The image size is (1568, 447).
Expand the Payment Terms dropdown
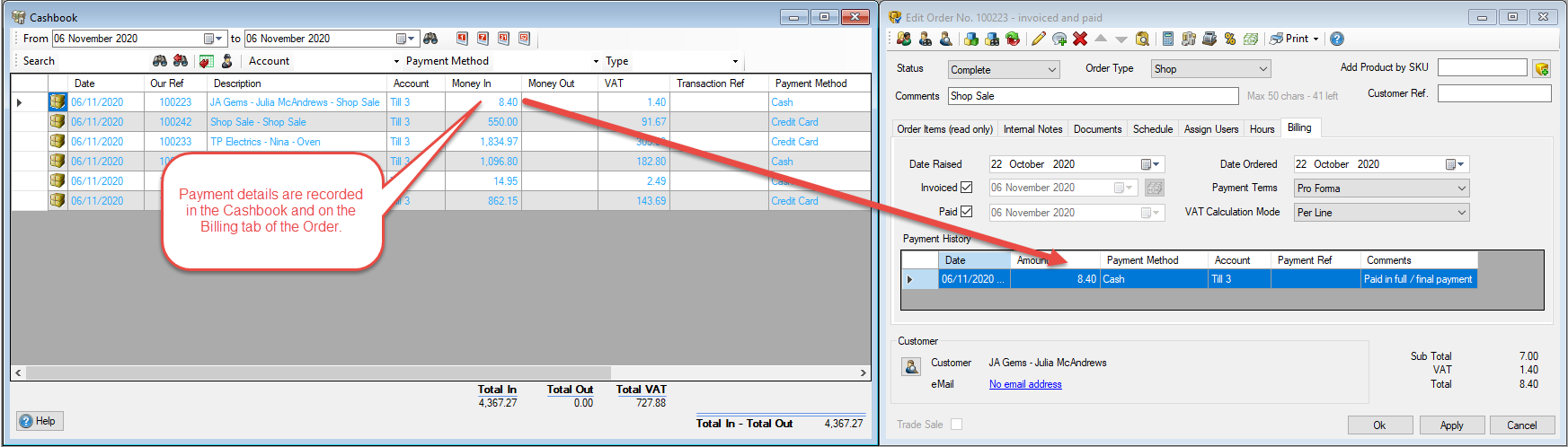pyautogui.click(x=1381, y=188)
